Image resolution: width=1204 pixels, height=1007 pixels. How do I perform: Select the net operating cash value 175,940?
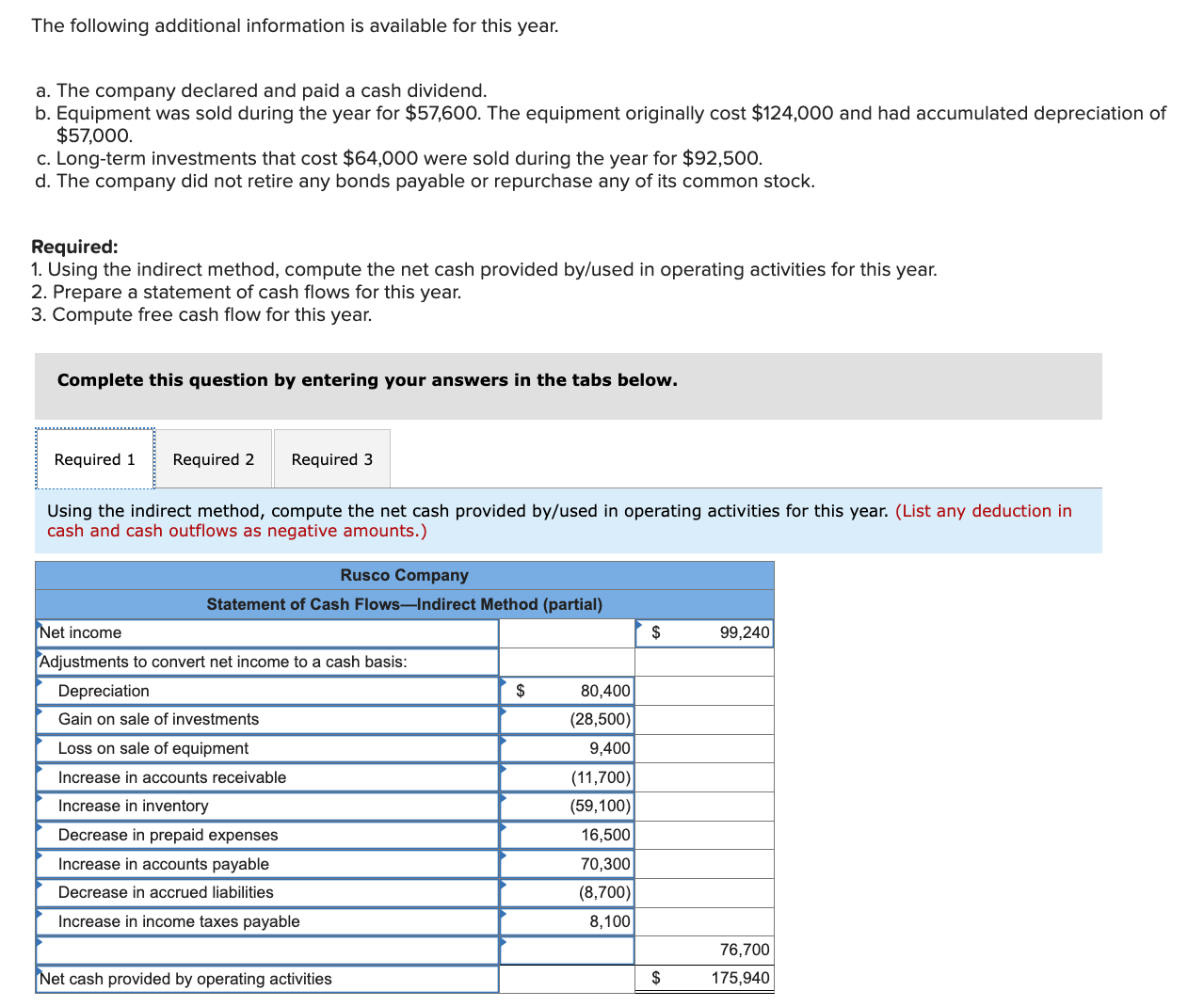pyautogui.click(x=704, y=979)
